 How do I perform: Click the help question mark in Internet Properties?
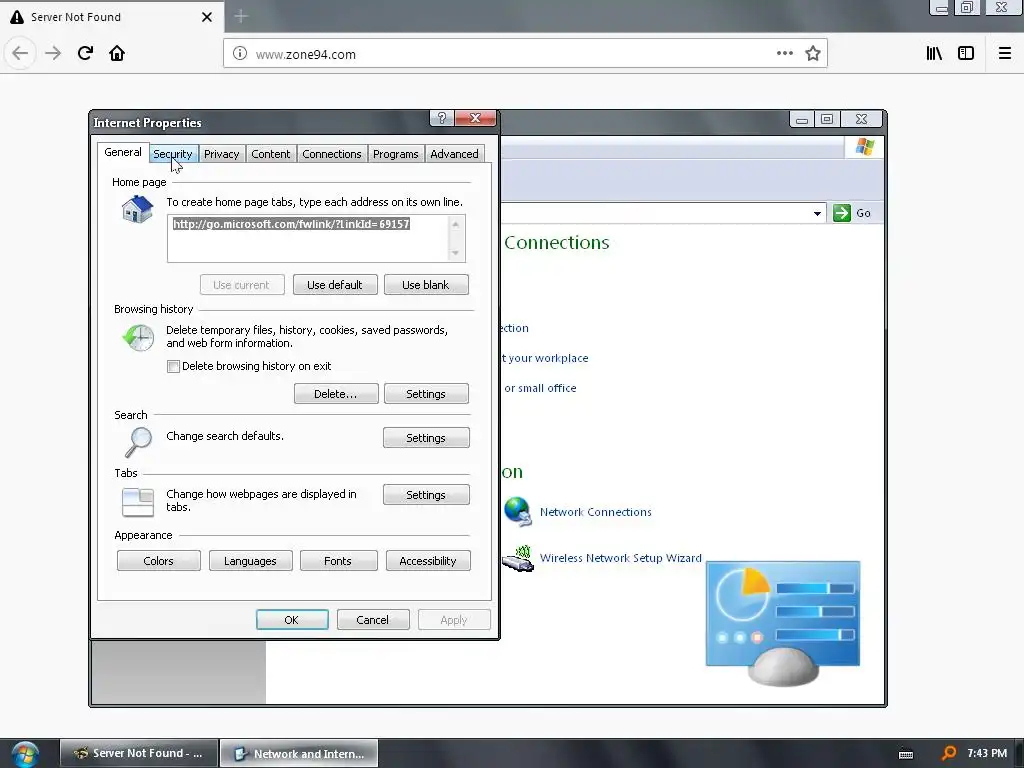click(441, 118)
